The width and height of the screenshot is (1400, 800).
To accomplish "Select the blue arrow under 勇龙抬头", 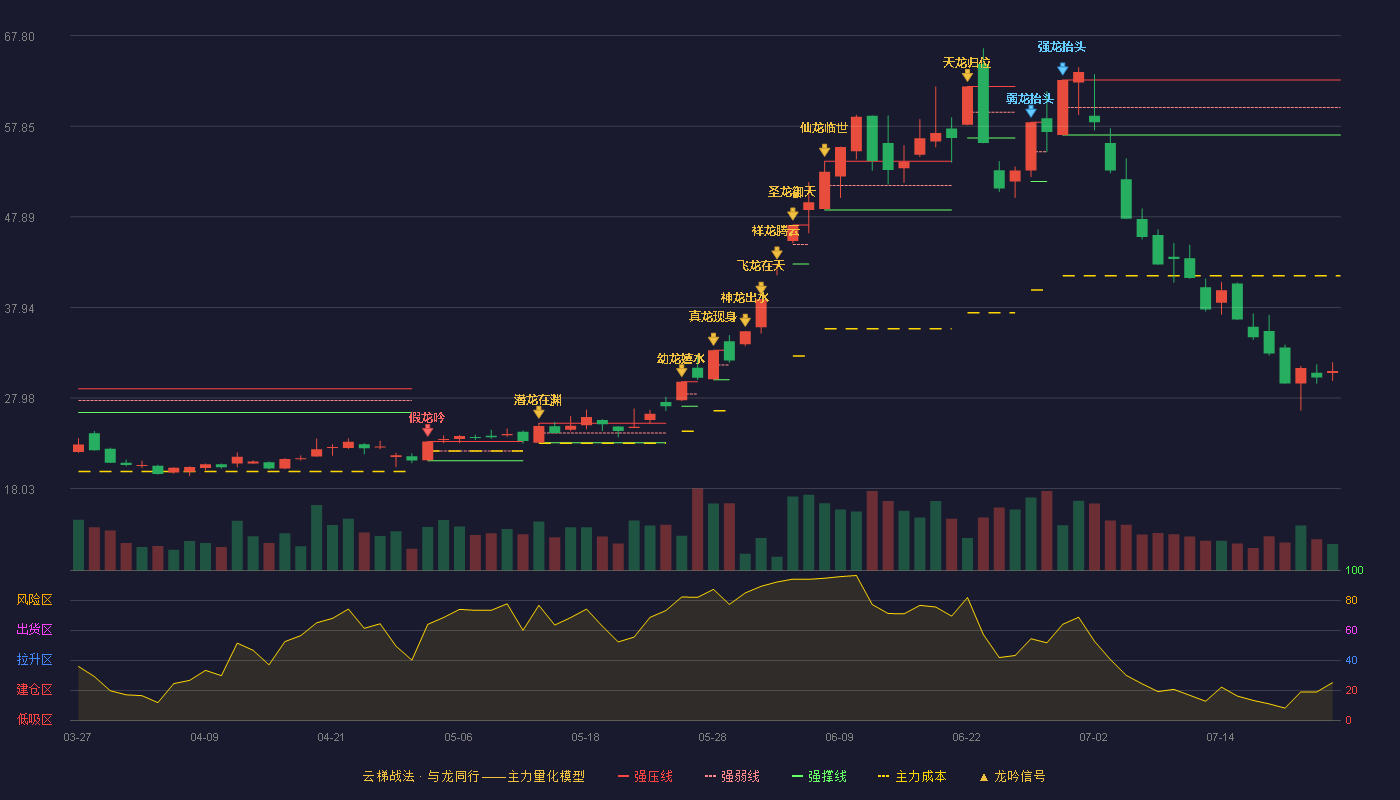I will pyautogui.click(x=1031, y=112).
